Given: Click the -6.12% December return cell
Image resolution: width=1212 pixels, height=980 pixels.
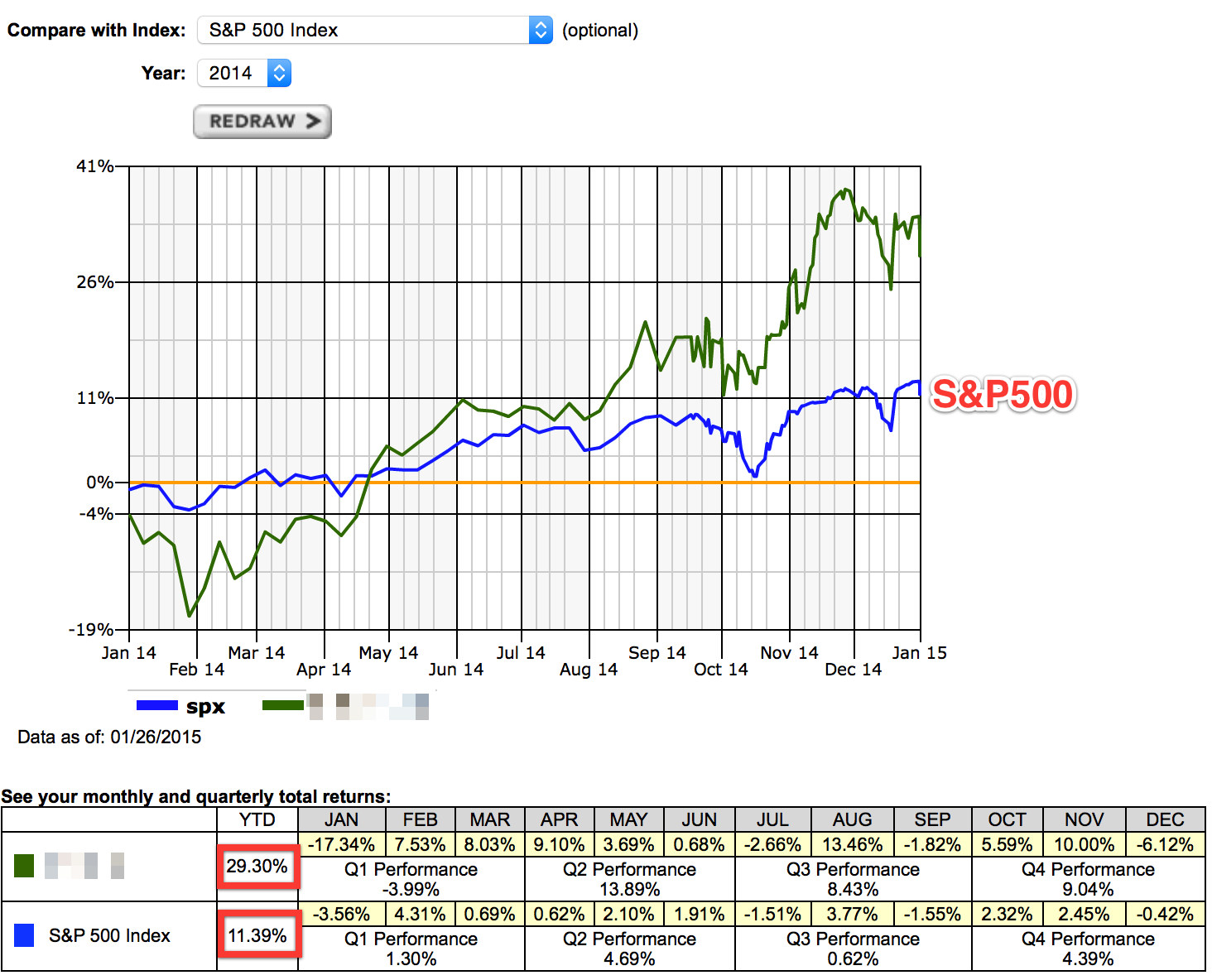Looking at the screenshot, I should pyautogui.click(x=1166, y=845).
